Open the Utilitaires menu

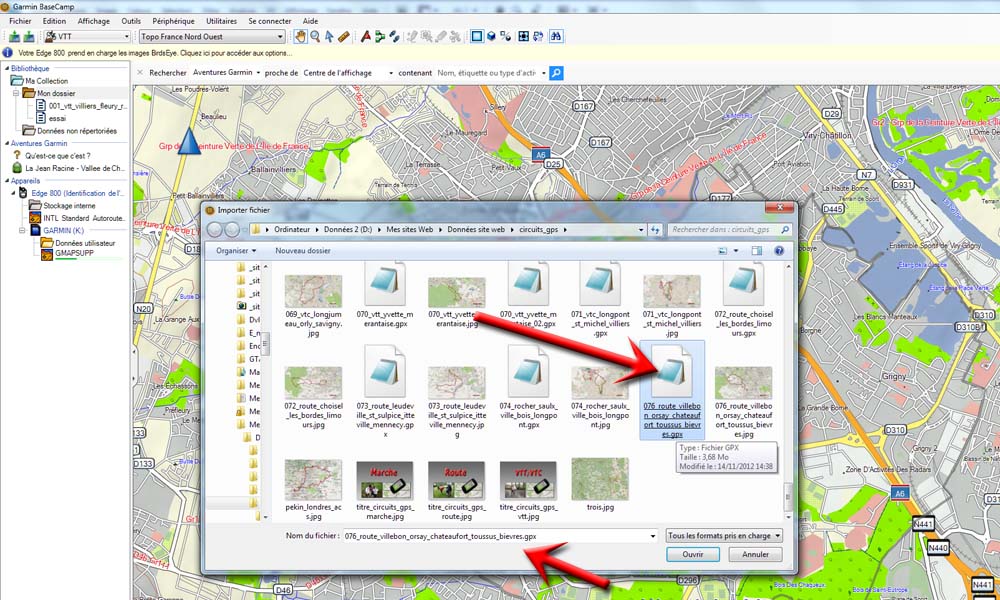221,21
